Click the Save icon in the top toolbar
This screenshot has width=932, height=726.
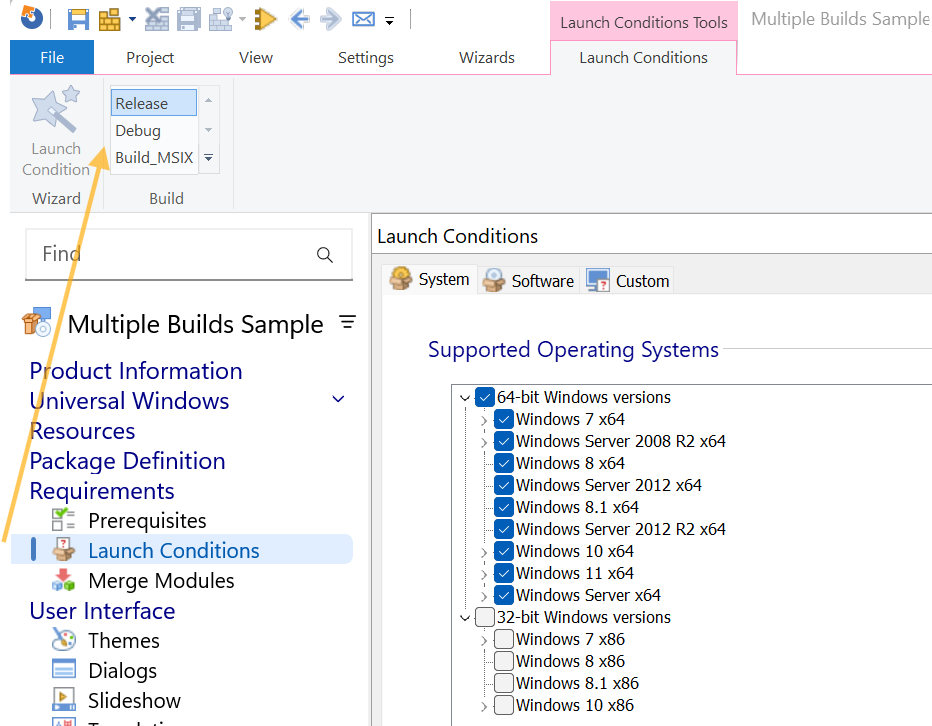click(x=78, y=20)
